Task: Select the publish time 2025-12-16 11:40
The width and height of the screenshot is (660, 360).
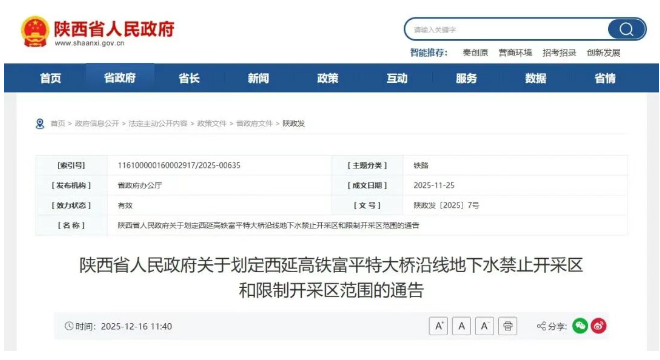Action: click(136, 326)
